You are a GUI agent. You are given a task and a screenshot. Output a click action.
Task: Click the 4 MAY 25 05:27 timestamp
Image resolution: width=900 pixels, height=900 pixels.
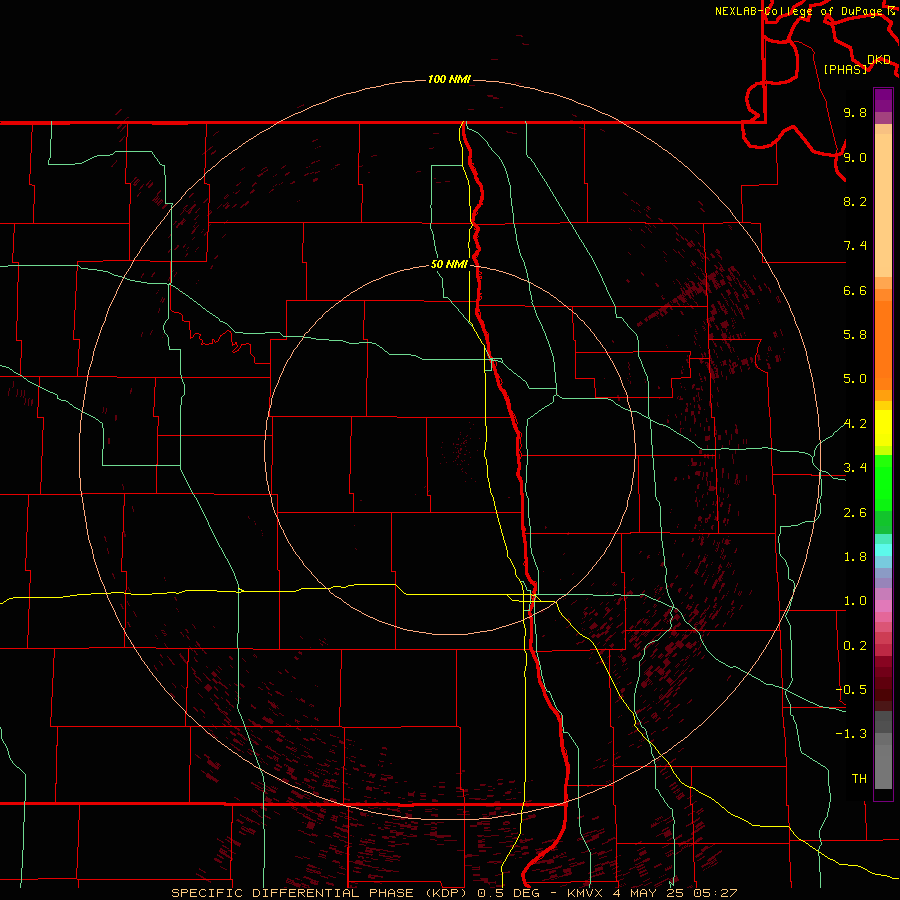675,893
